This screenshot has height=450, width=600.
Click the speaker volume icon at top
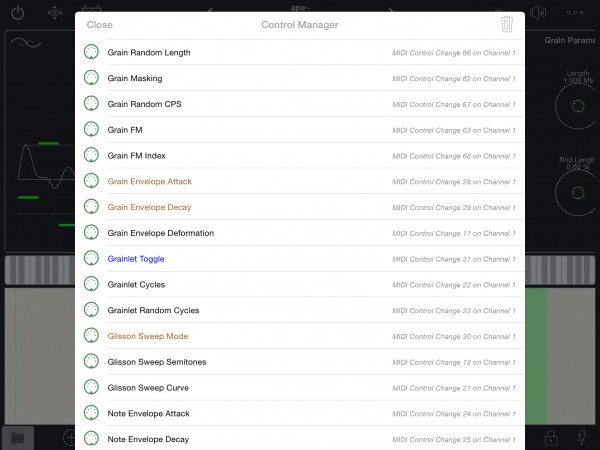pyautogui.click(x=538, y=13)
